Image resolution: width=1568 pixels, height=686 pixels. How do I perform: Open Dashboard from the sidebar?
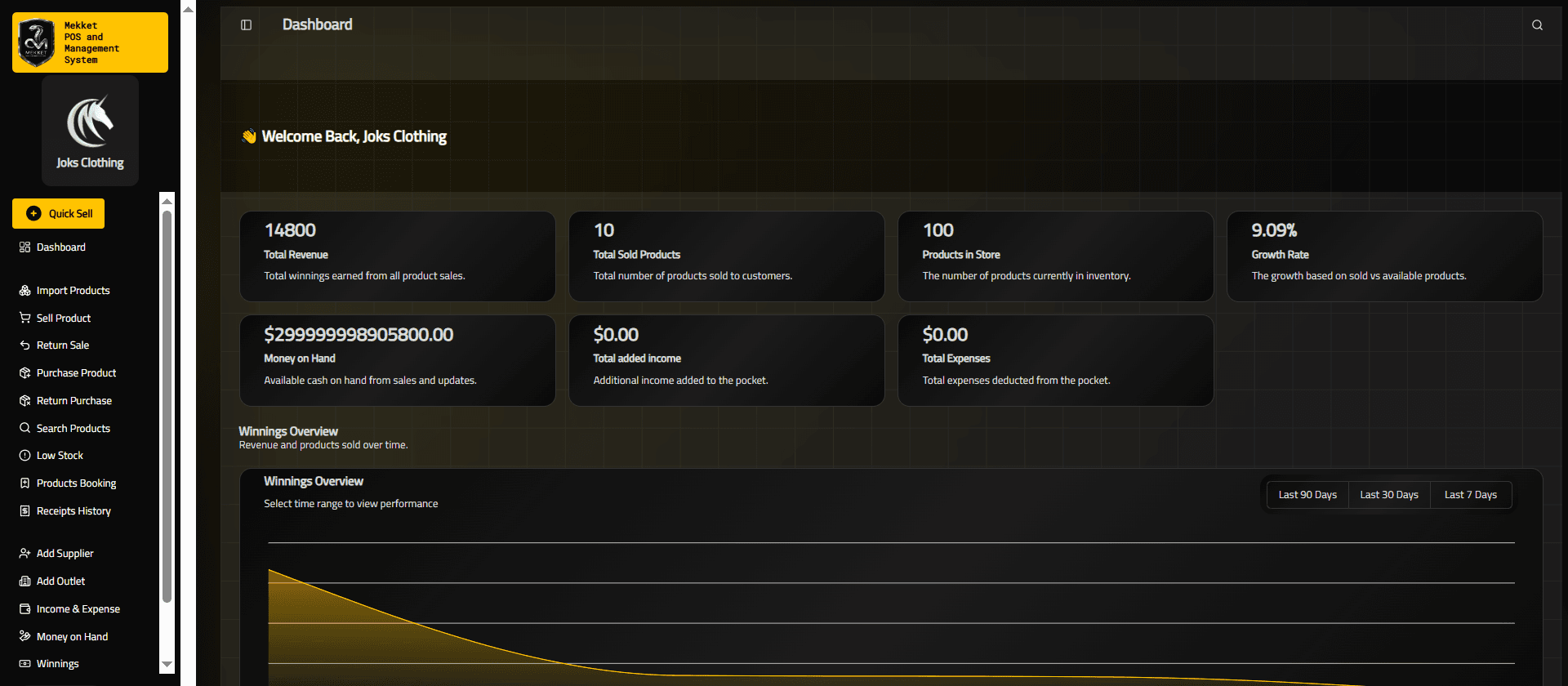click(60, 247)
